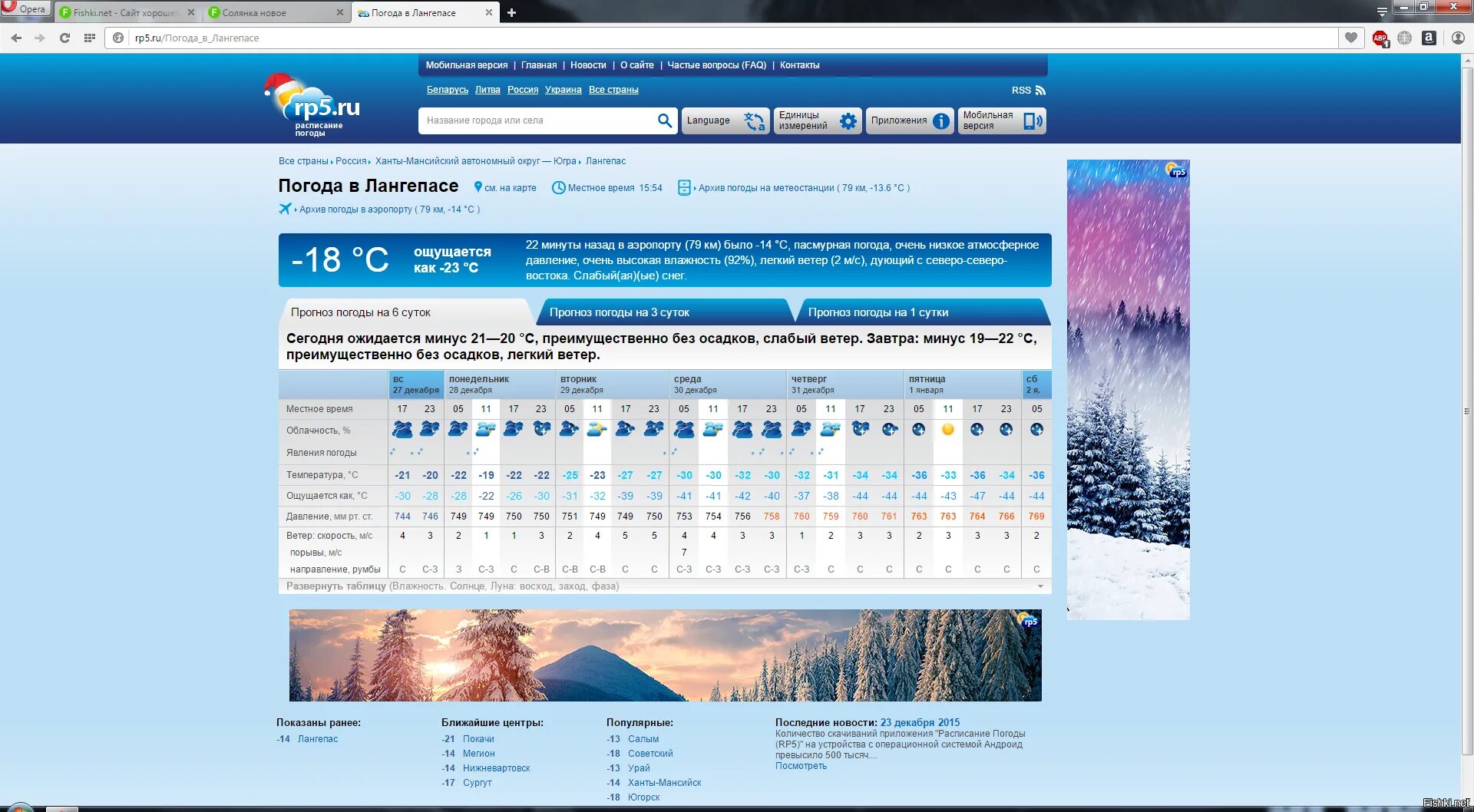The height and width of the screenshot is (812, 1474).
Task: Open the airport weather archive link
Action: coord(389,210)
